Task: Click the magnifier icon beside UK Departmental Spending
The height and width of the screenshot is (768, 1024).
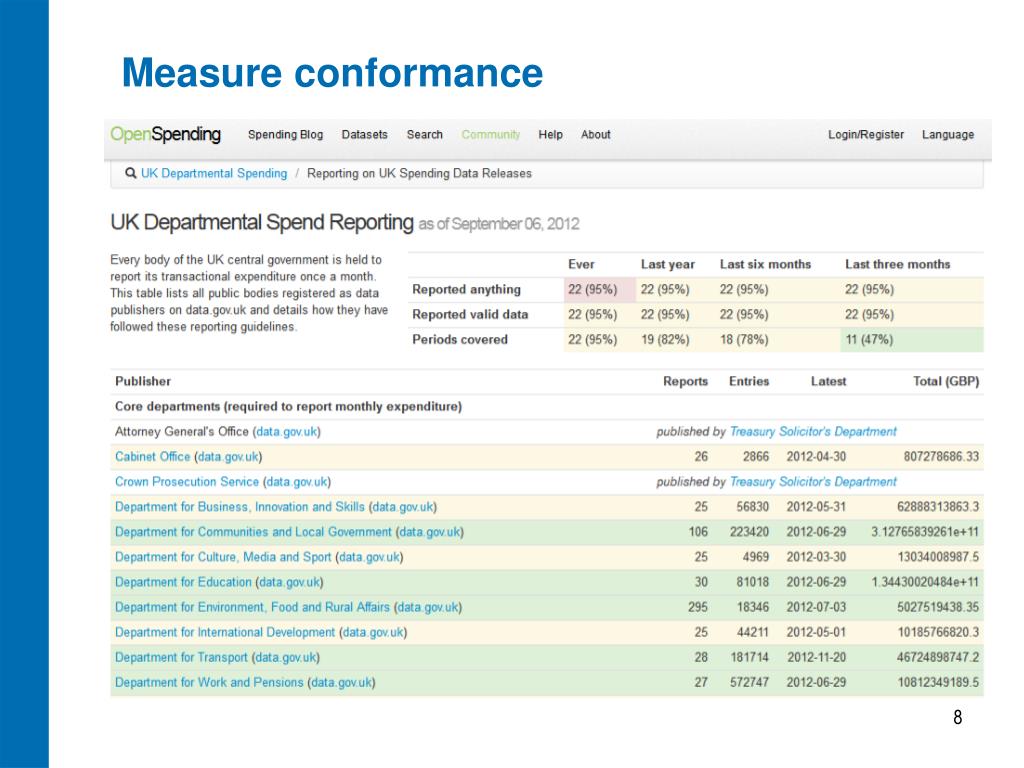Action: [131, 173]
